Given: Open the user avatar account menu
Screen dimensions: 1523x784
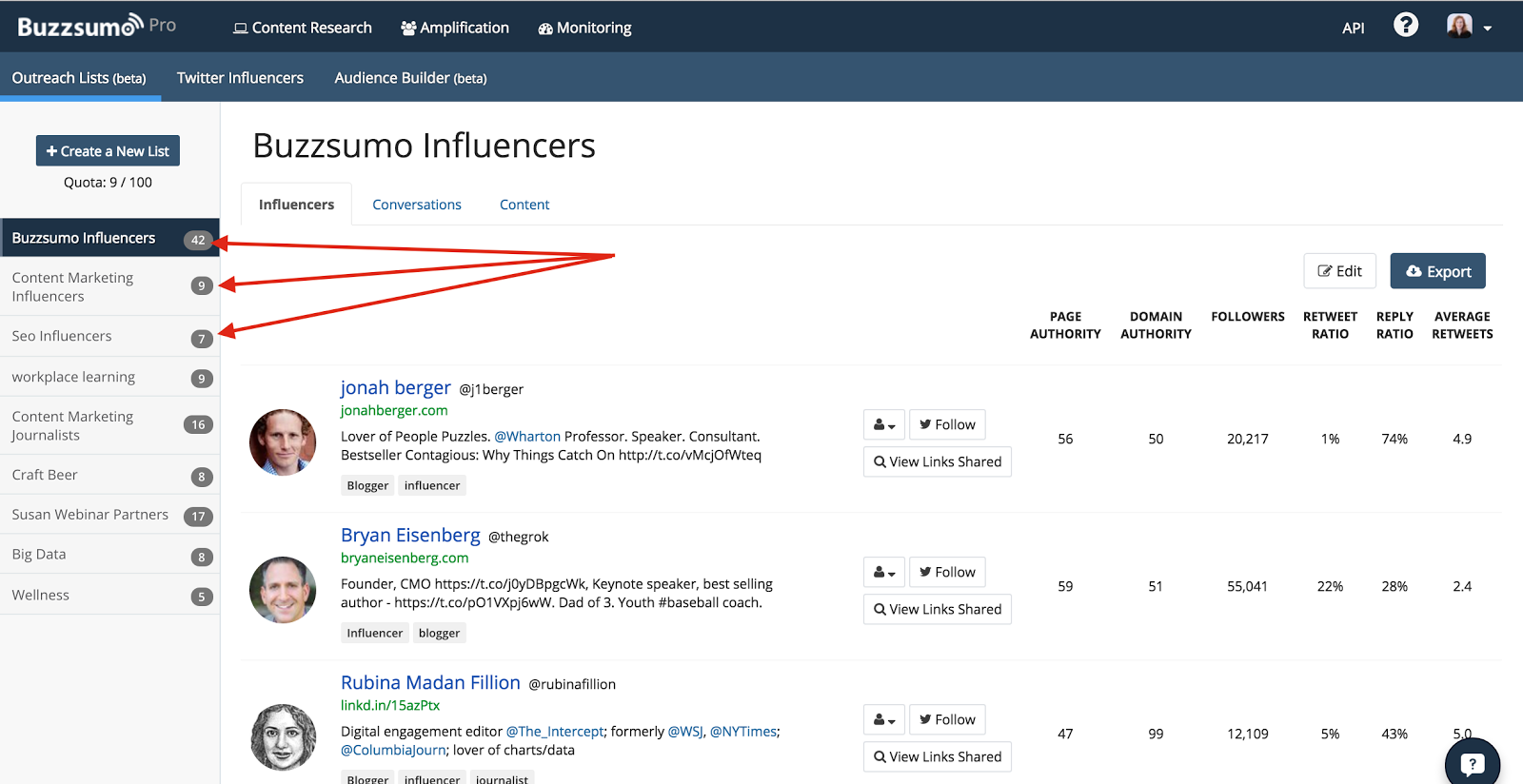Looking at the screenshot, I should [x=1469, y=27].
